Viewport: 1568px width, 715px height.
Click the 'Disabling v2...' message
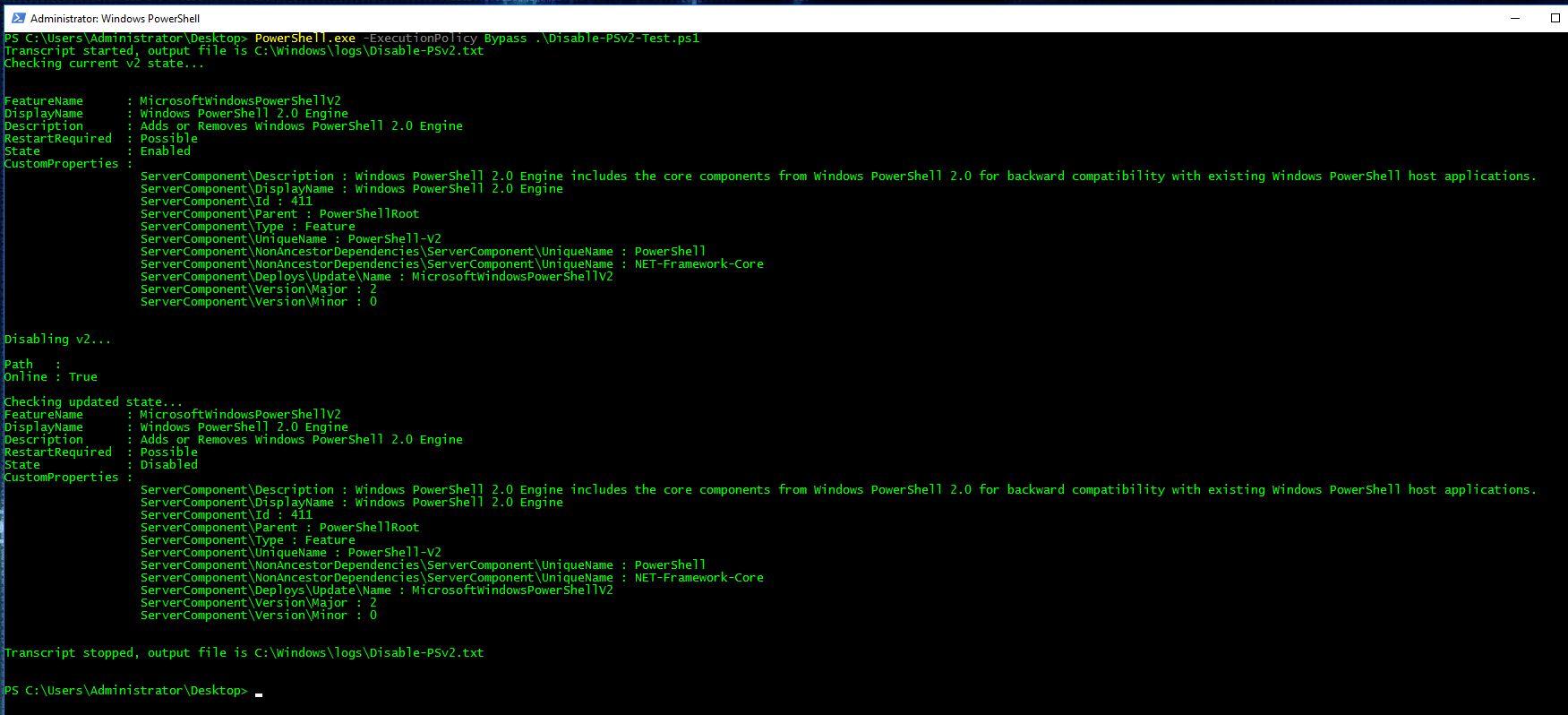pos(57,340)
